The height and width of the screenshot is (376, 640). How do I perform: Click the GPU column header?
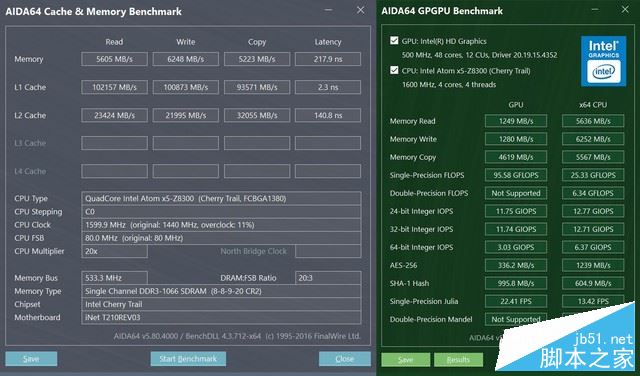[x=516, y=105]
